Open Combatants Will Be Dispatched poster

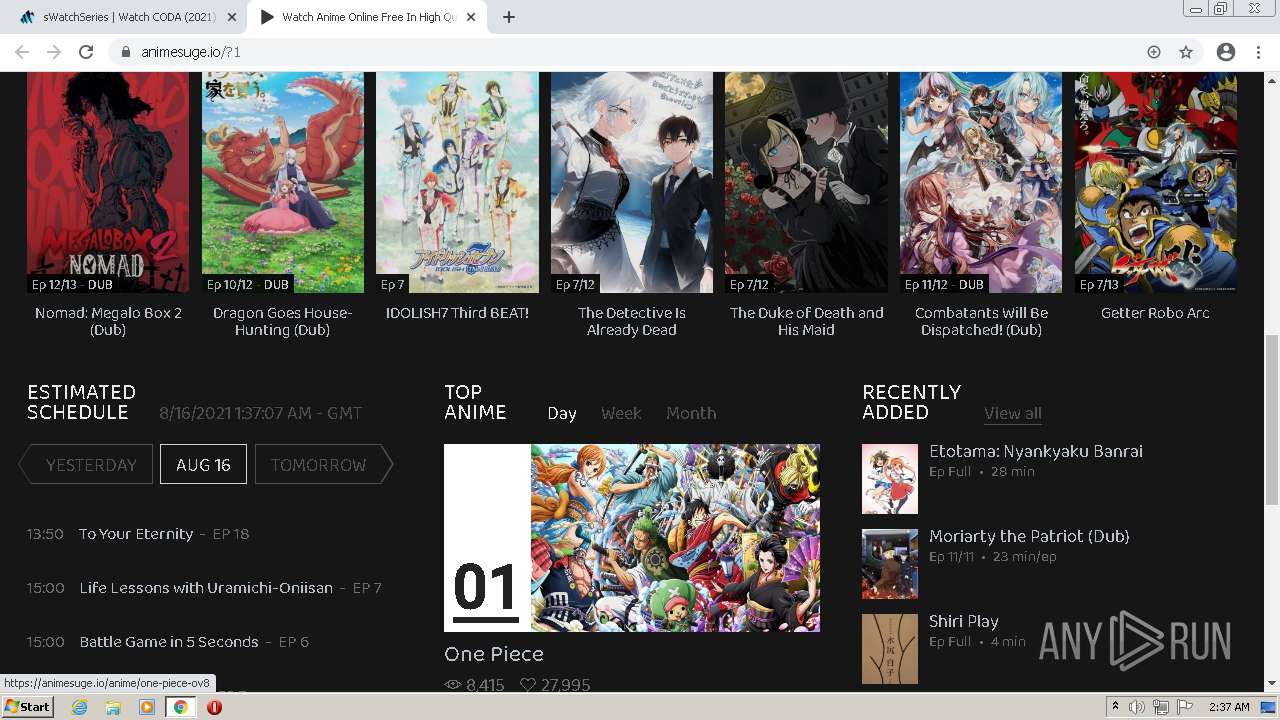981,182
